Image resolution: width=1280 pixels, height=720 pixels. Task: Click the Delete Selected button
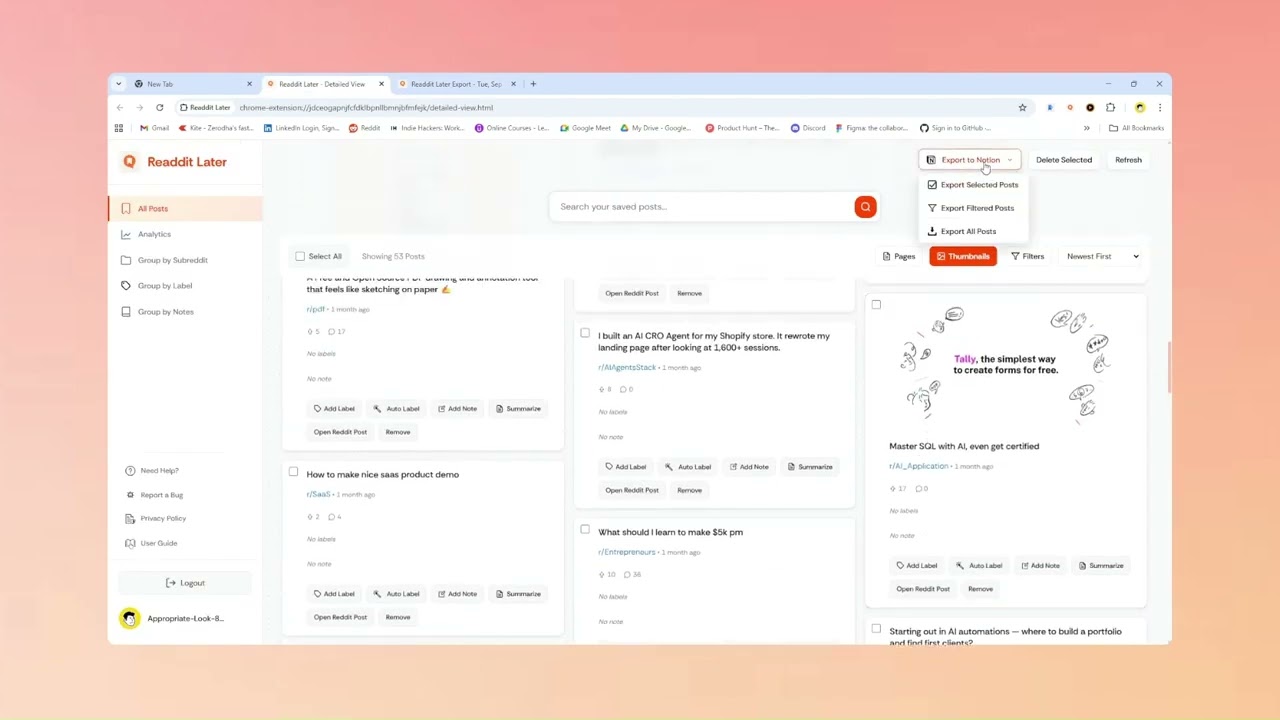tap(1063, 160)
